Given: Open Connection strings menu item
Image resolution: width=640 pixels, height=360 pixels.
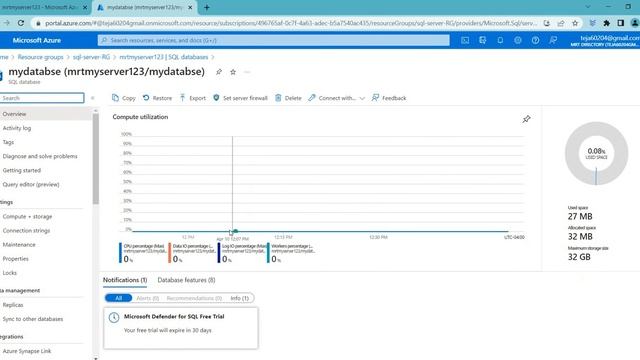Looking at the screenshot, I should pyautogui.click(x=26, y=231).
